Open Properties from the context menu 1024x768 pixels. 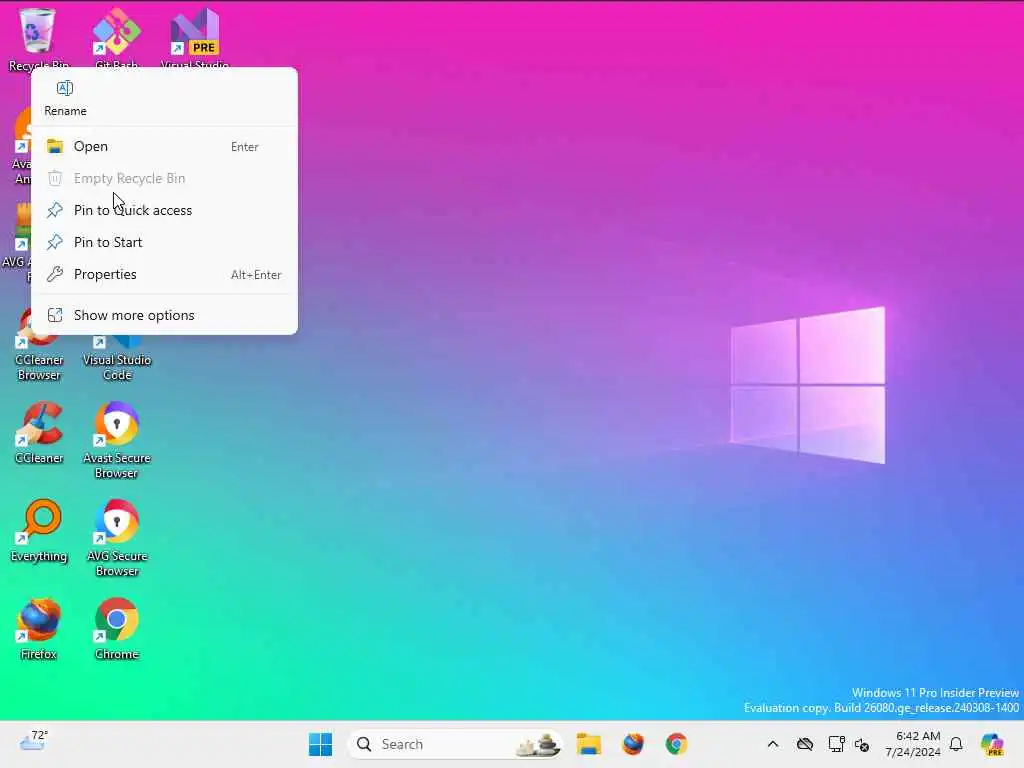tap(164, 274)
